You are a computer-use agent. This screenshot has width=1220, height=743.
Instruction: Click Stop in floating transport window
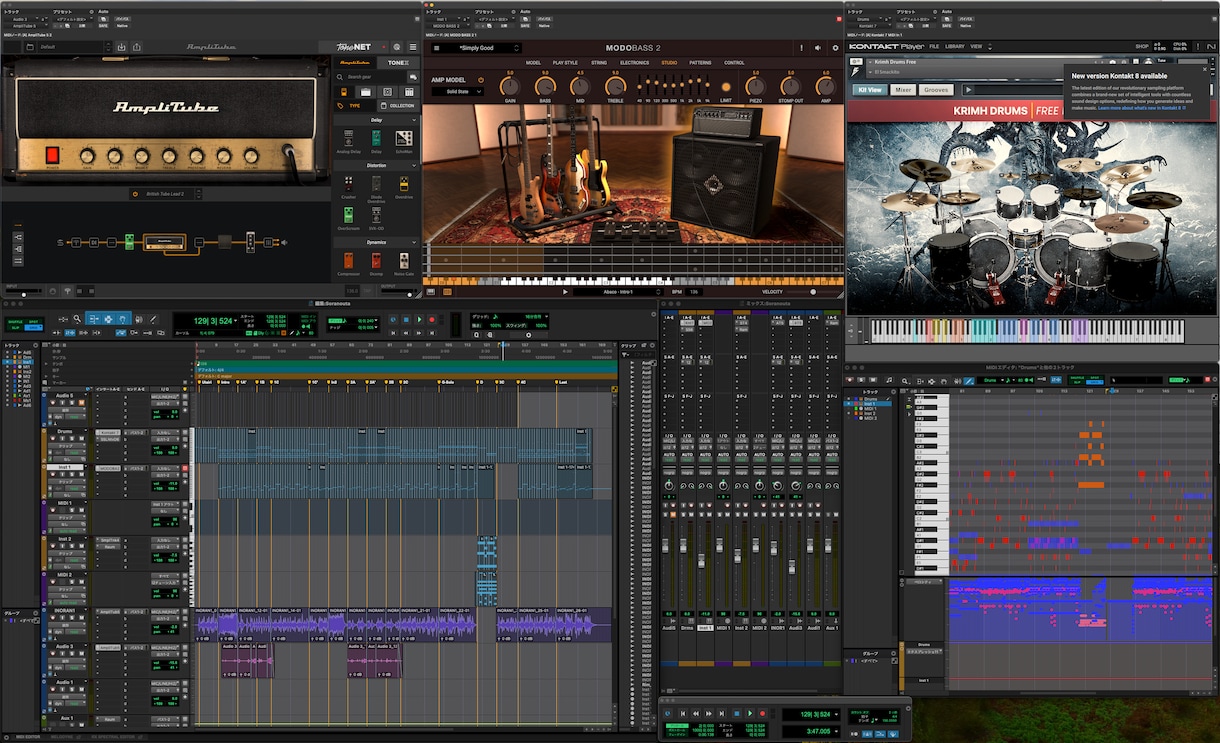click(x=737, y=713)
